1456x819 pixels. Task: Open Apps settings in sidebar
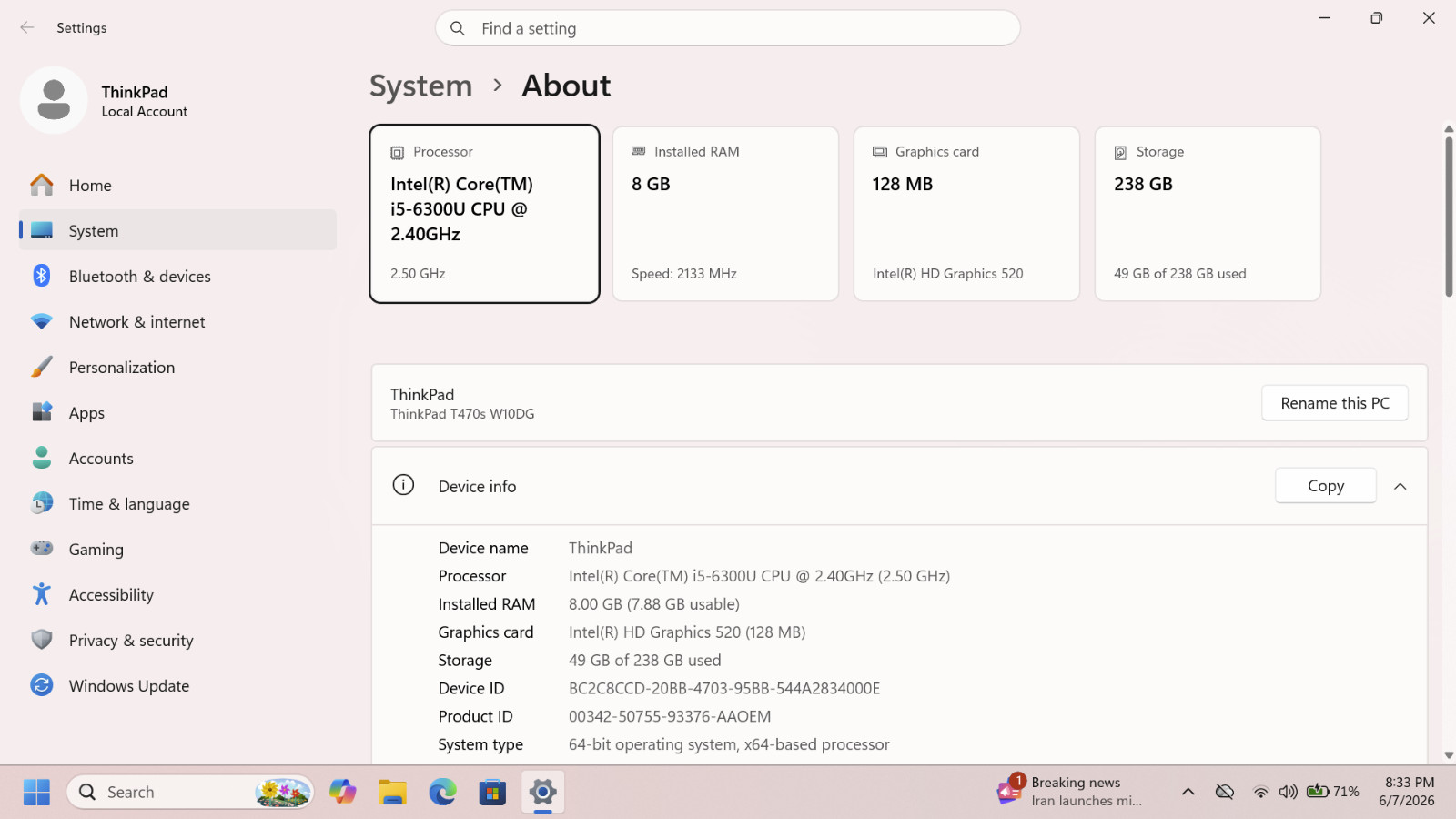[177, 412]
